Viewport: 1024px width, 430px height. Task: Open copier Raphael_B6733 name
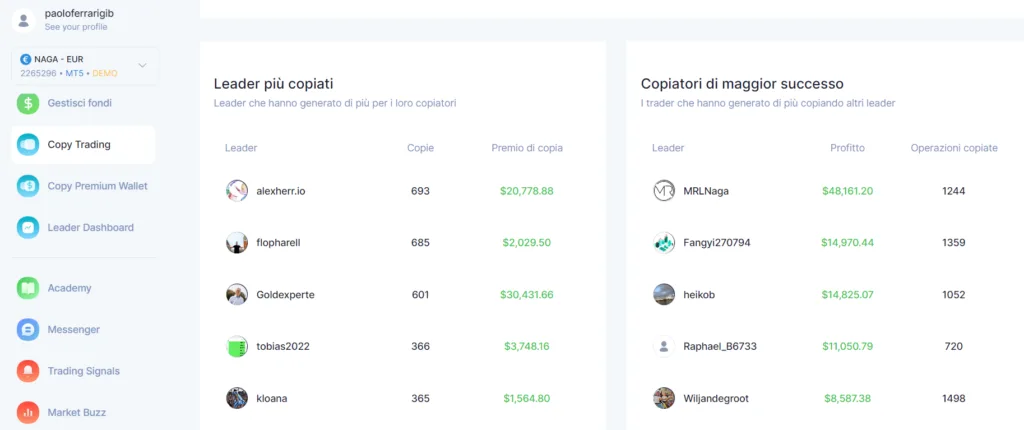click(720, 346)
